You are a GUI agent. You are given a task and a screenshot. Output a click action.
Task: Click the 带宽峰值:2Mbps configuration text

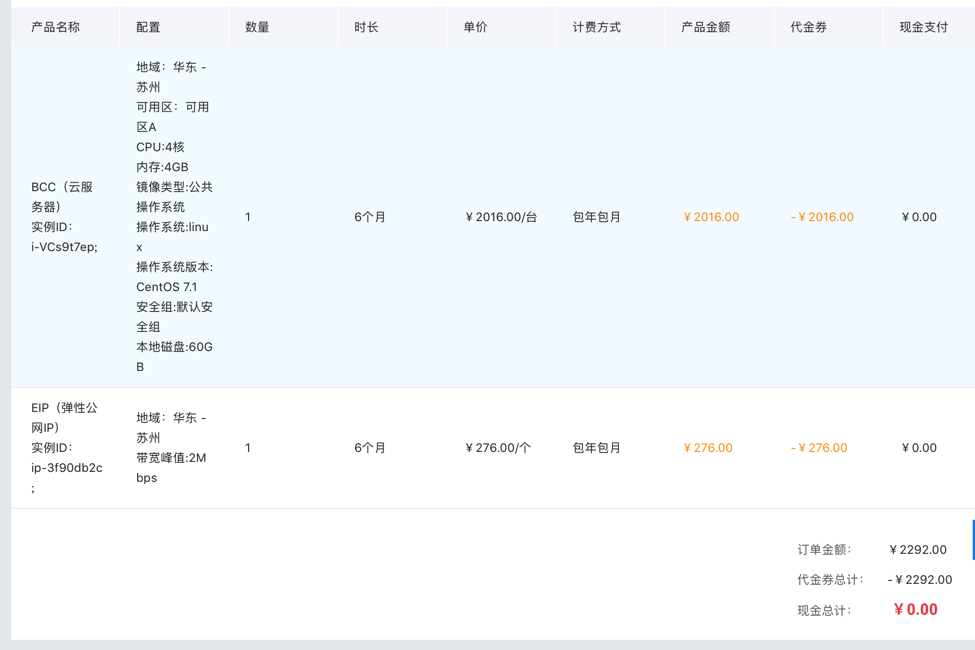pos(171,468)
